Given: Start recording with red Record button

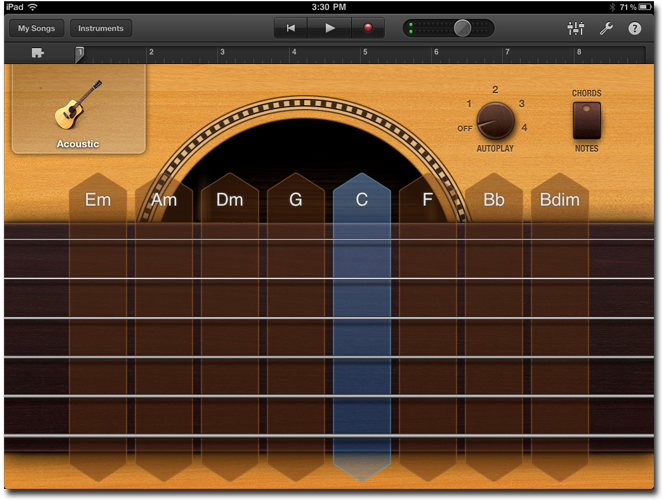Looking at the screenshot, I should point(368,28).
